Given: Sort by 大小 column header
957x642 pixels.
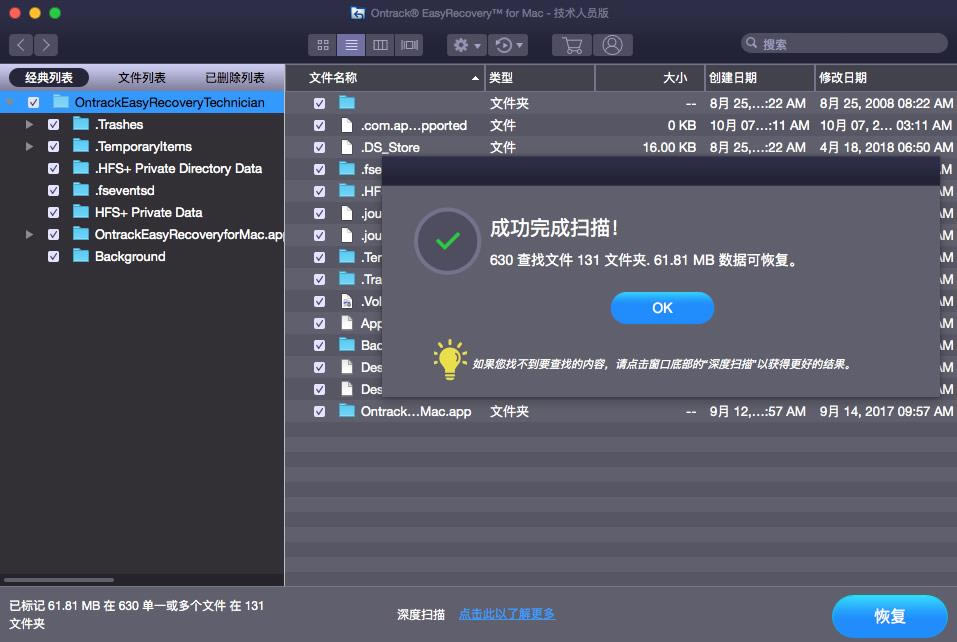Looking at the screenshot, I should point(649,78).
